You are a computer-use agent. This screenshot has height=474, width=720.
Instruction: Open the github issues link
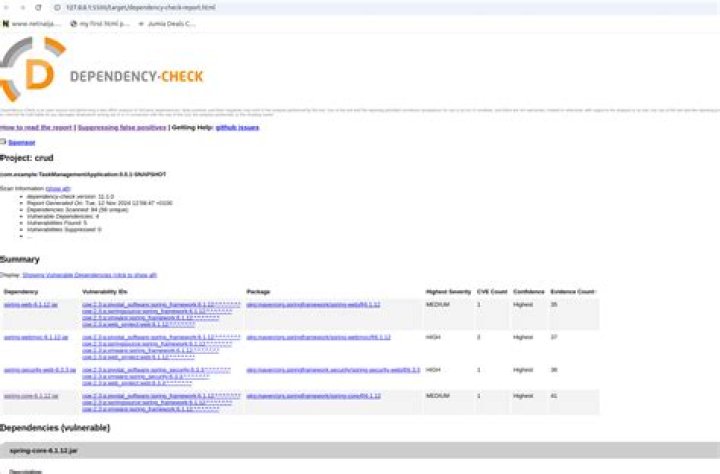237,128
